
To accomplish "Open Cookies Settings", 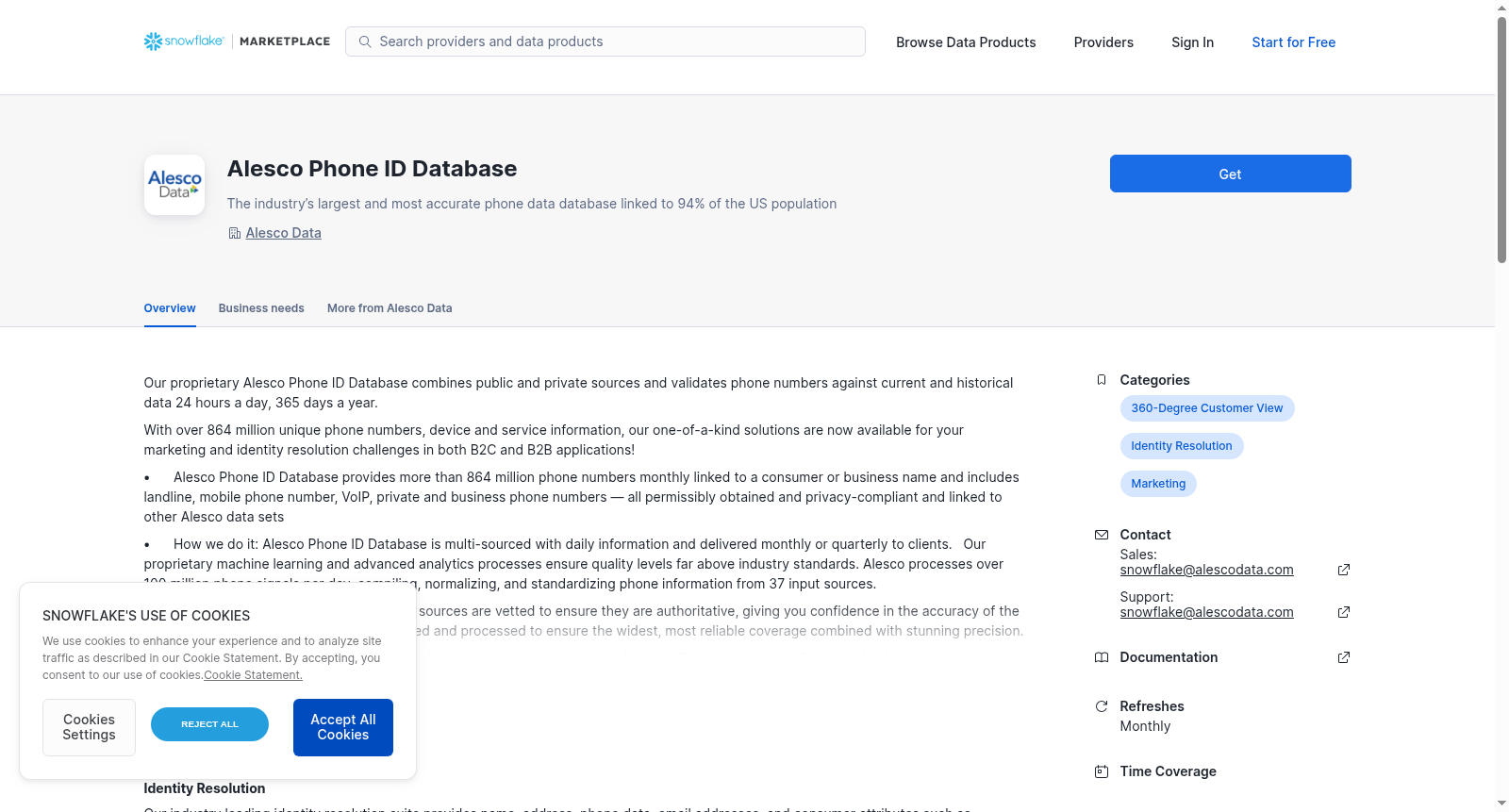I will point(89,727).
